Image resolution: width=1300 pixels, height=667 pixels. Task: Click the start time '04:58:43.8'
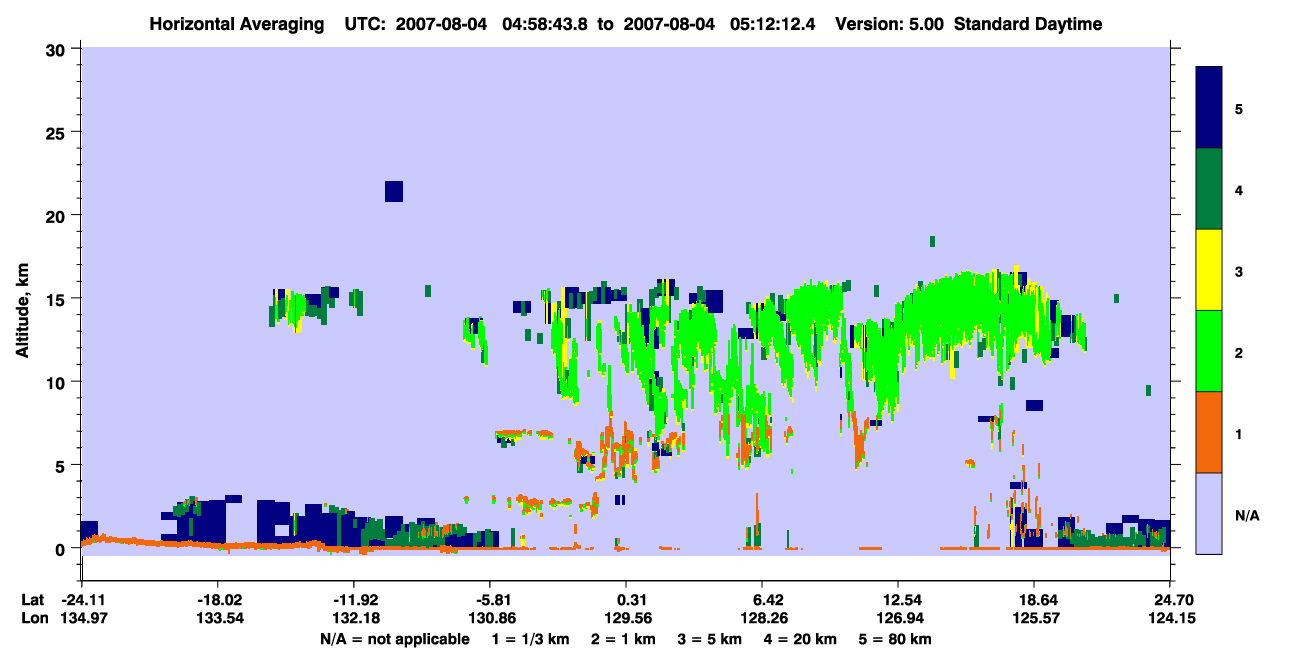click(543, 24)
